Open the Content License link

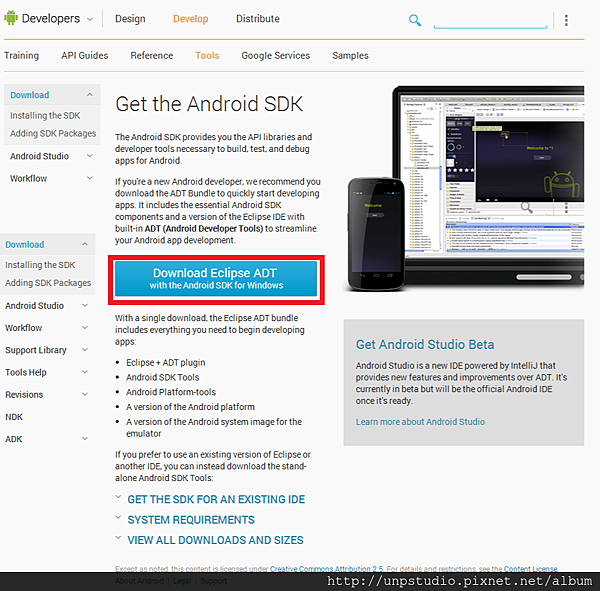530,569
